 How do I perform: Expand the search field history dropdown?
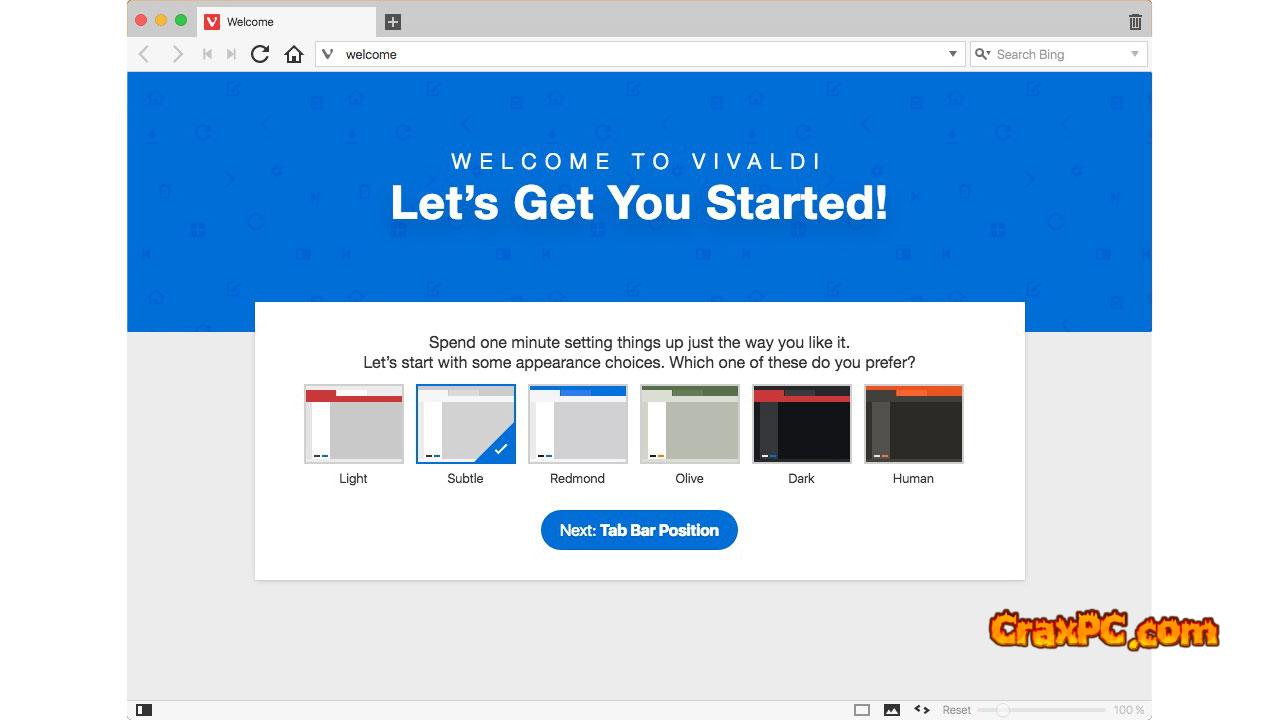tap(1135, 54)
